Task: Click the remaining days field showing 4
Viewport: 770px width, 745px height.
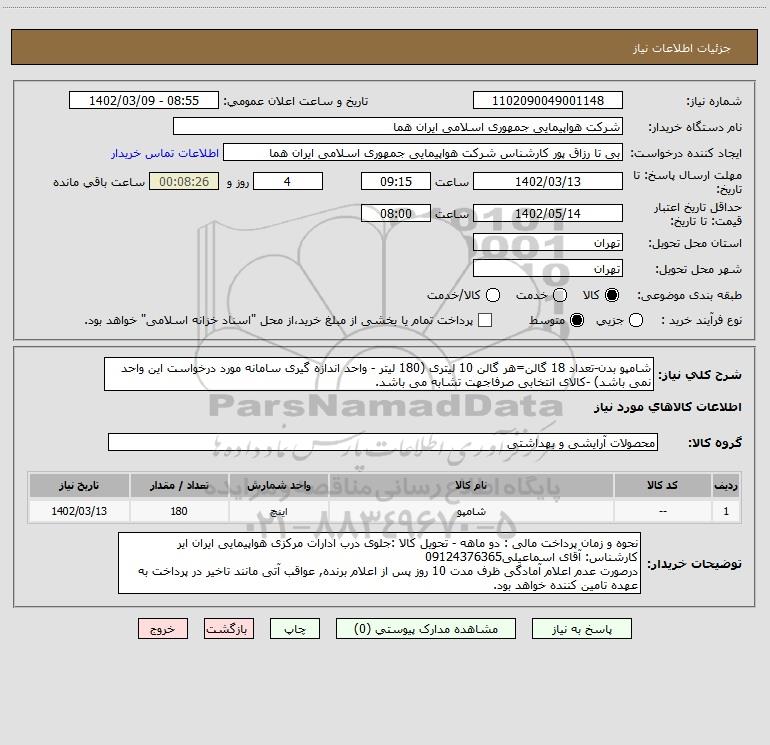Action: 288,181
